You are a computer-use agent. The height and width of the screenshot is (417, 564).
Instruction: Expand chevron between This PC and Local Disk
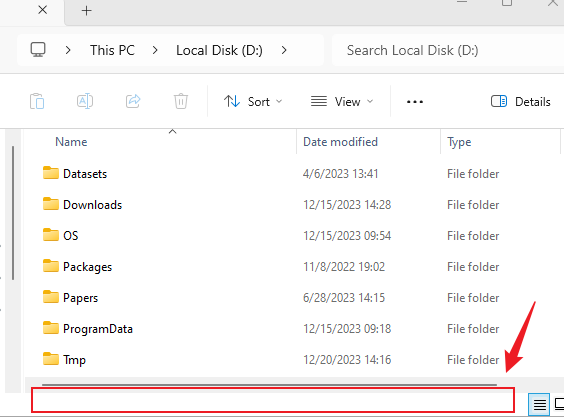[x=155, y=50]
